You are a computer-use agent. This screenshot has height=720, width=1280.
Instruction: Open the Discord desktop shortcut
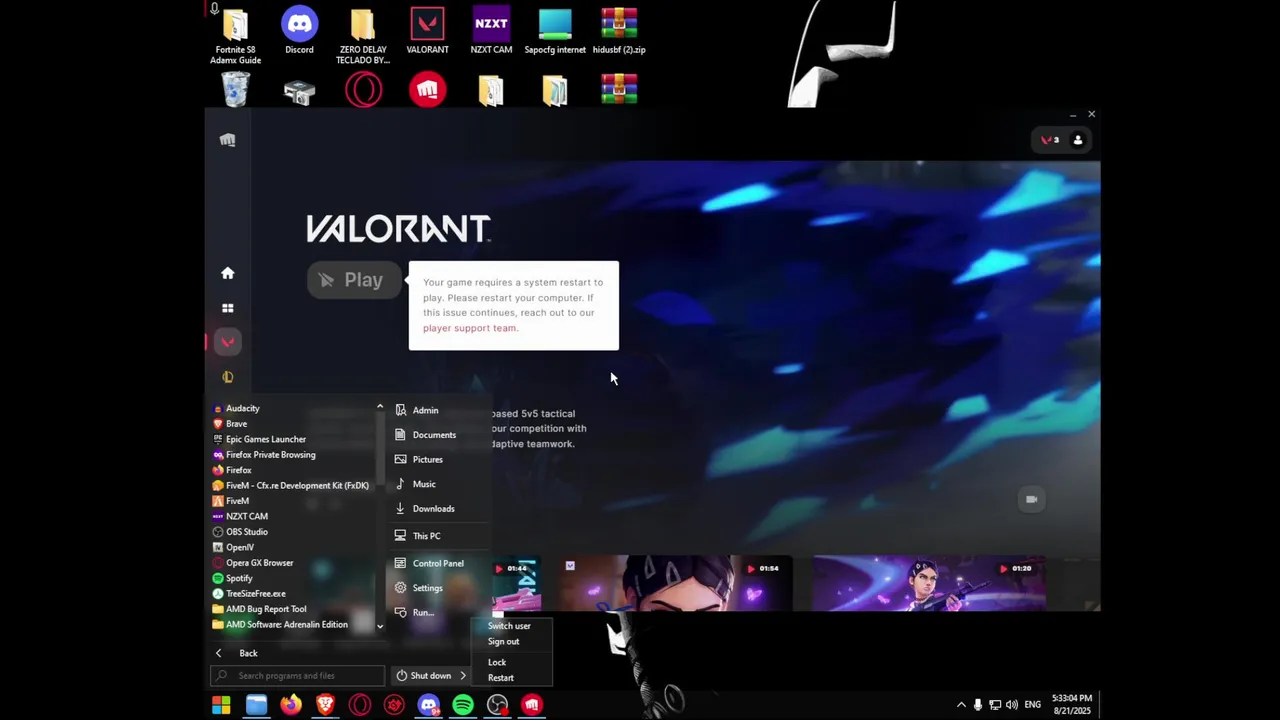[x=299, y=31]
